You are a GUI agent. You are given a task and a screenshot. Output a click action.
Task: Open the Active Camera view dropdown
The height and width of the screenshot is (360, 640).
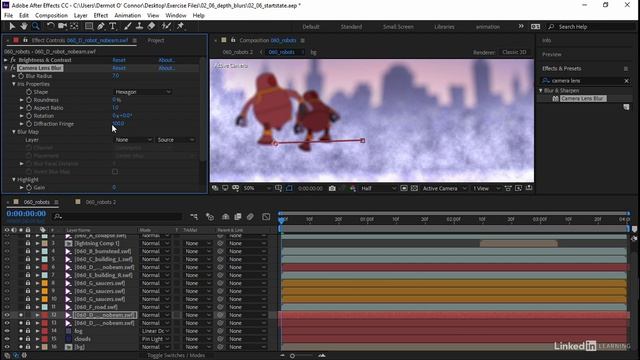[x=444, y=189]
